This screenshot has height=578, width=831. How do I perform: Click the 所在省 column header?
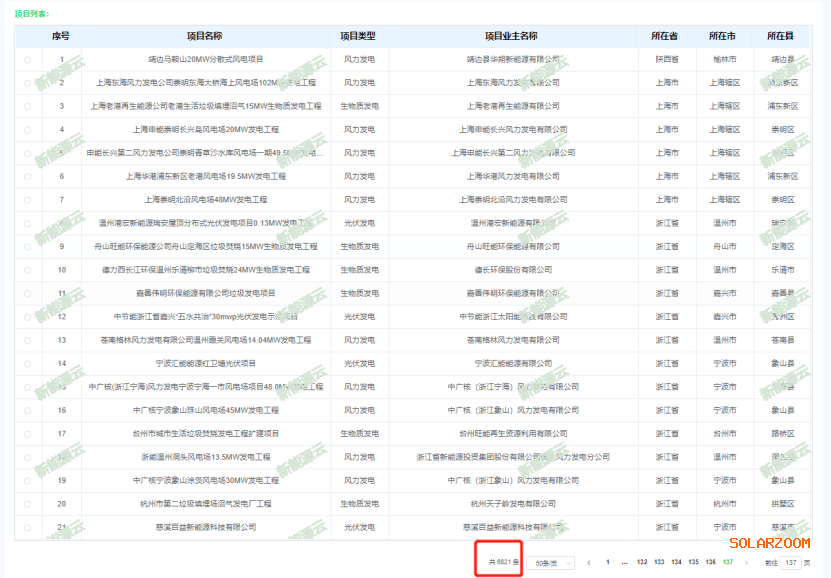[x=664, y=36]
